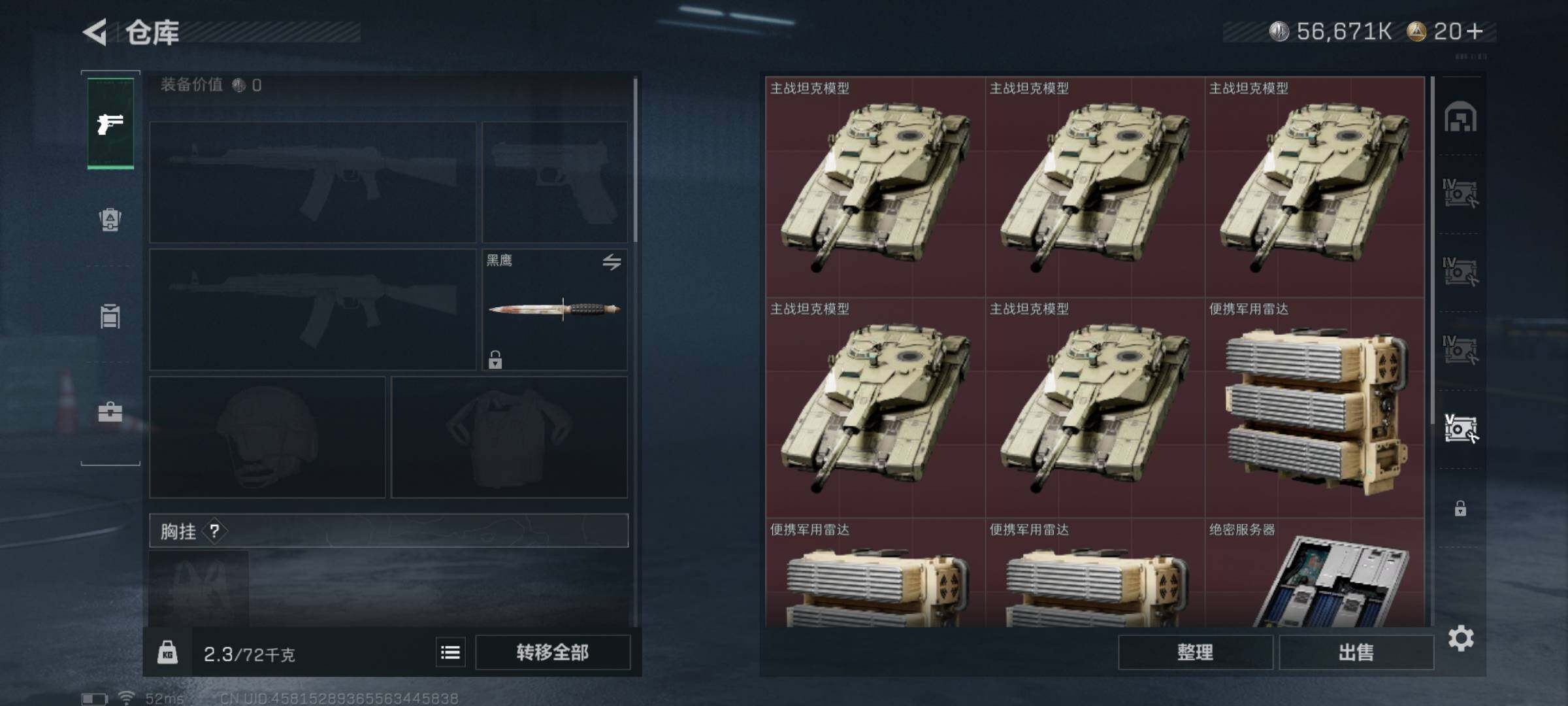
Task: Open the list view menu beside 转移全部
Action: (451, 652)
